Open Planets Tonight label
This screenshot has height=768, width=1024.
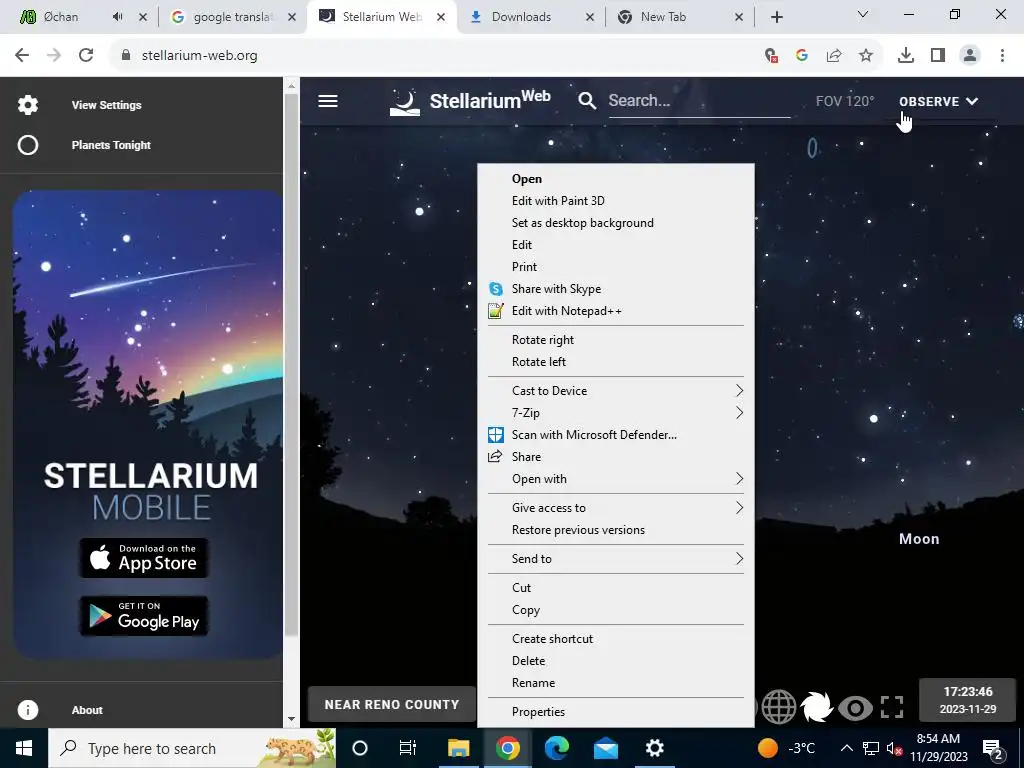click(x=111, y=145)
